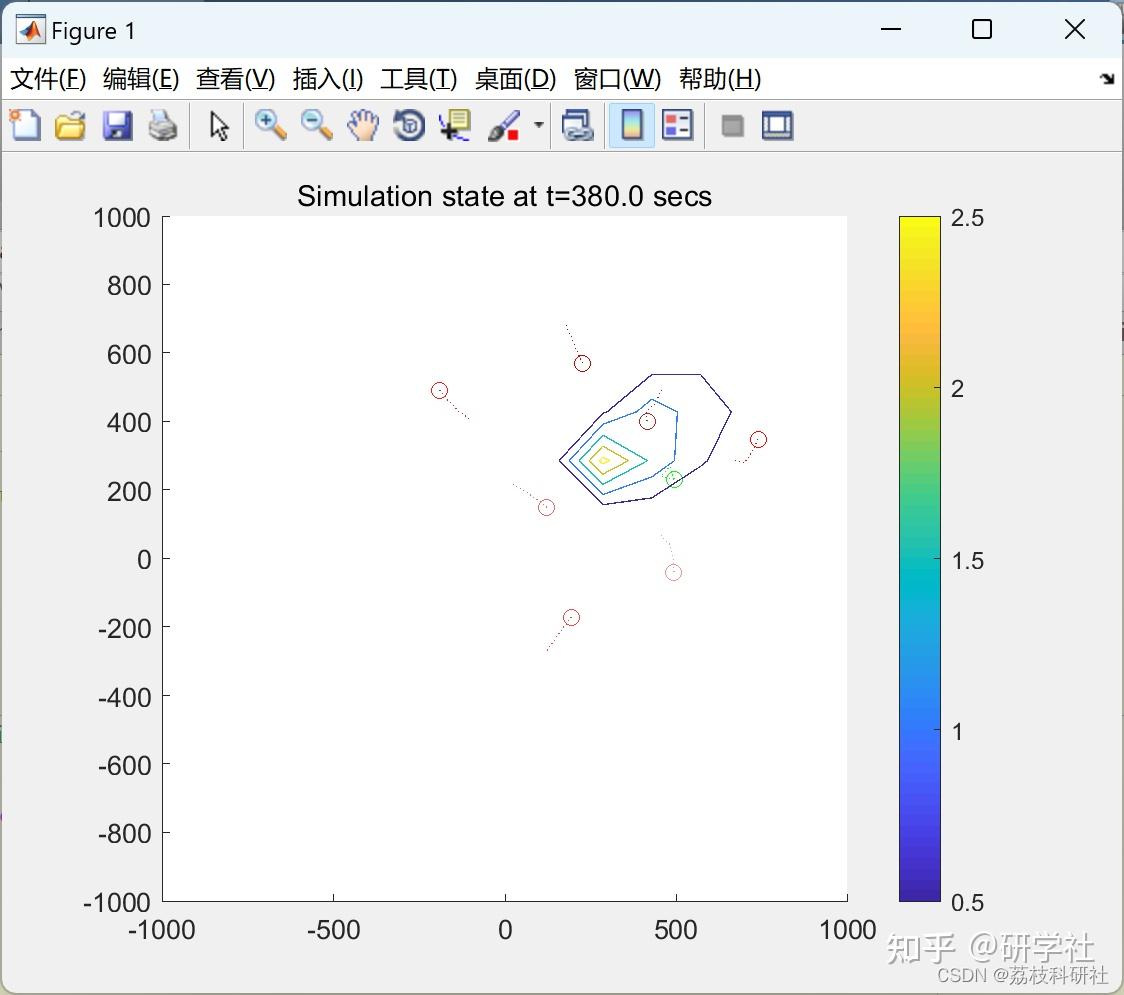Activate the Pan (hand) tool
This screenshot has height=995, width=1124.
click(363, 125)
